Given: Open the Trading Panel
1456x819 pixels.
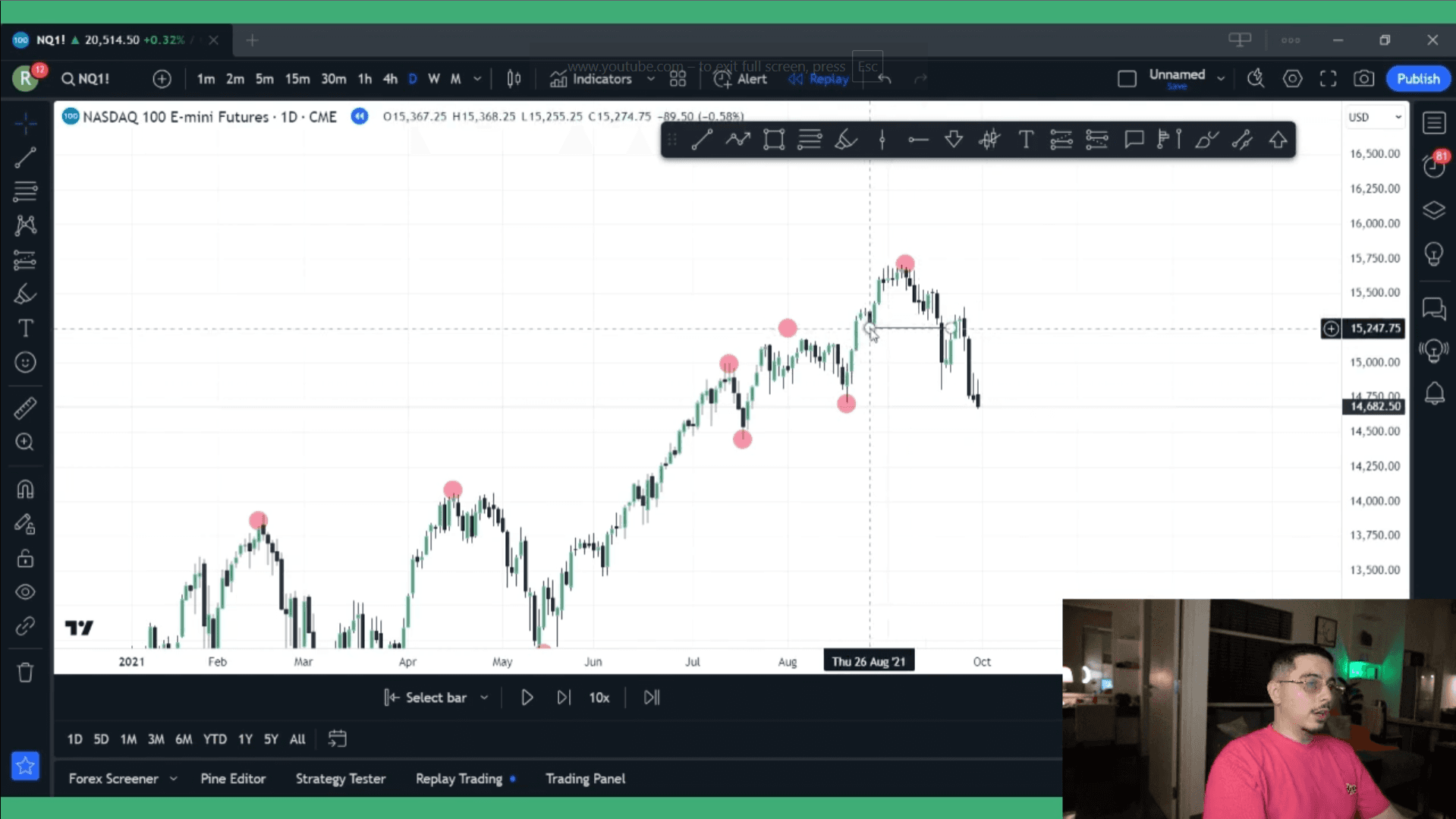Looking at the screenshot, I should point(585,778).
